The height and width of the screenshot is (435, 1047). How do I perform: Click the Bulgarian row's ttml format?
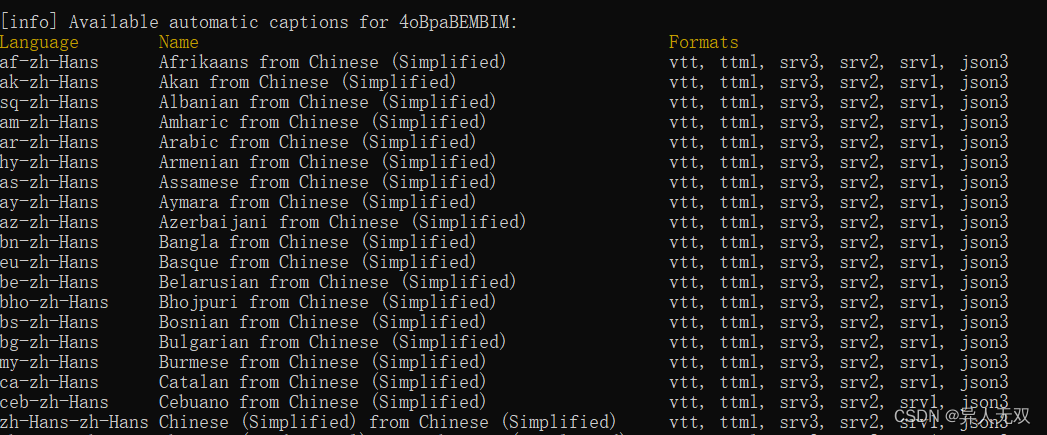pos(742,343)
